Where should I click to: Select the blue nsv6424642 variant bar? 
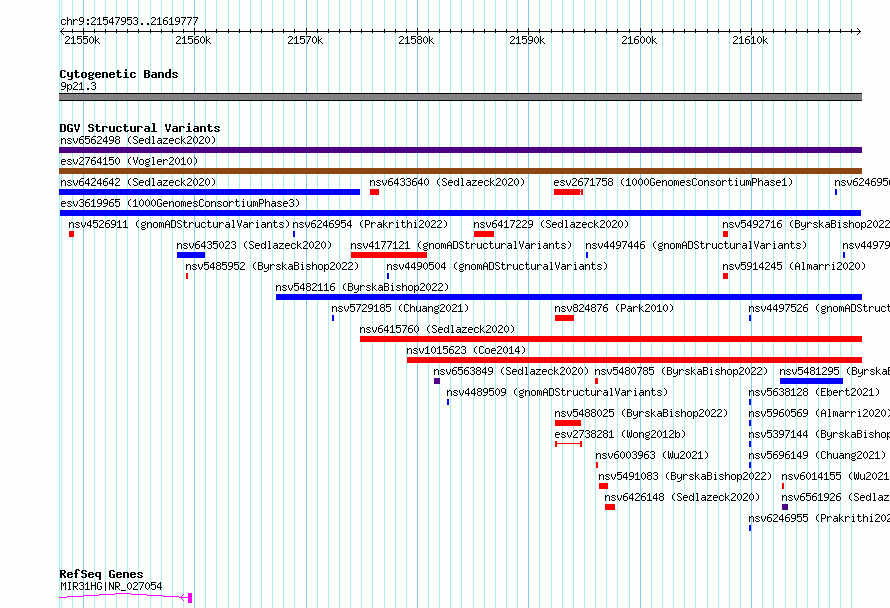point(209,192)
